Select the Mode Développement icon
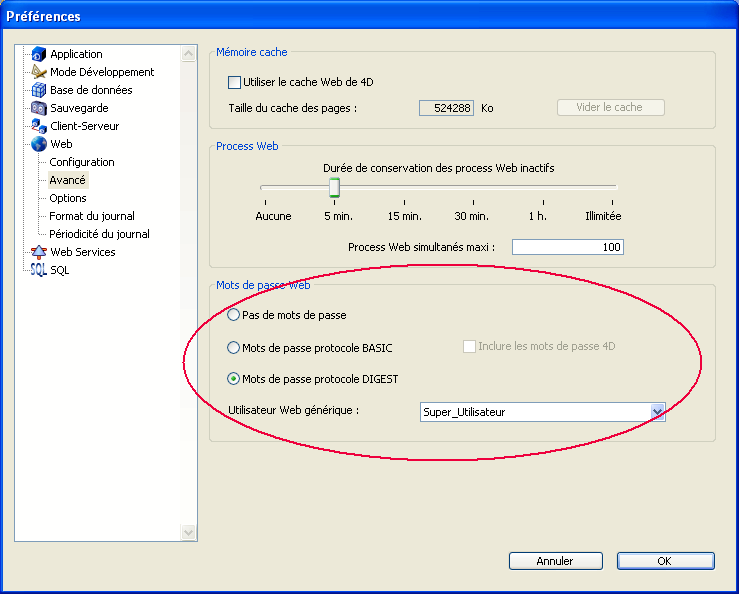The image size is (739, 594). [x=39, y=72]
